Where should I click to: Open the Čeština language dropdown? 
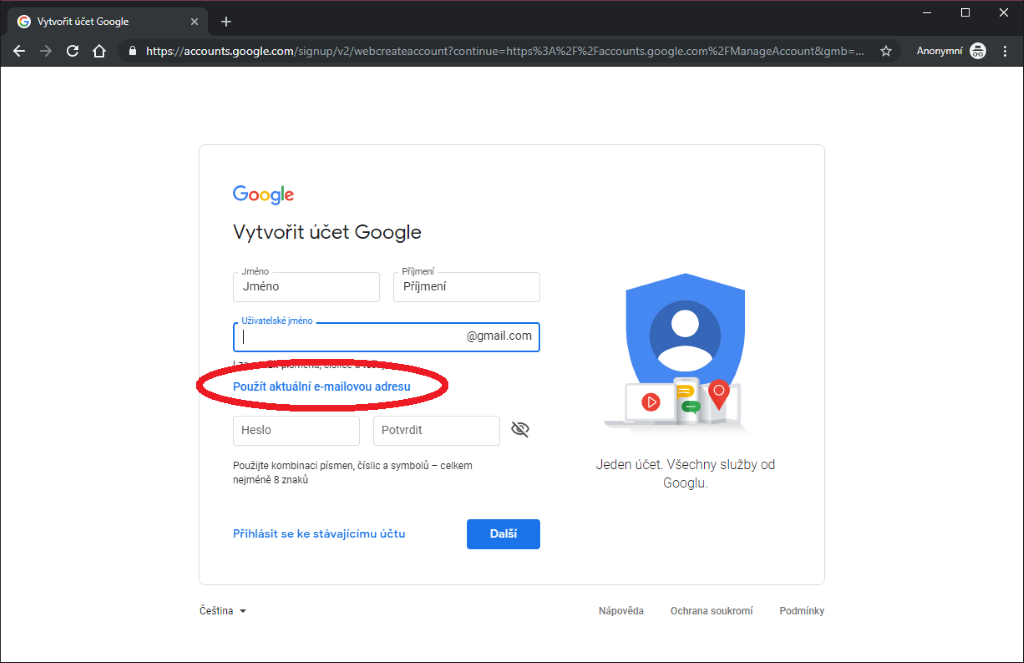[x=223, y=611]
